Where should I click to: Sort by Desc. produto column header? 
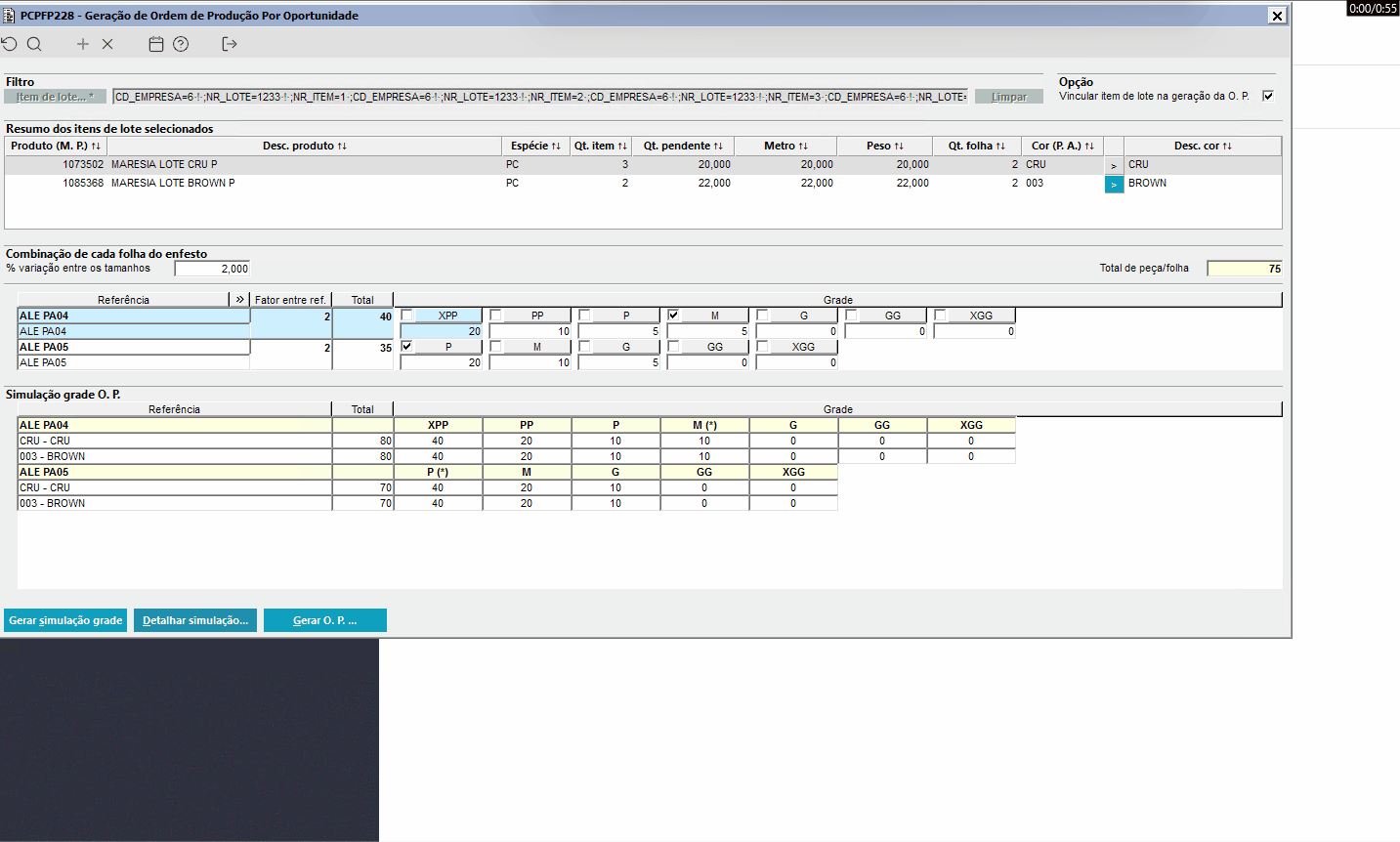tap(305, 146)
